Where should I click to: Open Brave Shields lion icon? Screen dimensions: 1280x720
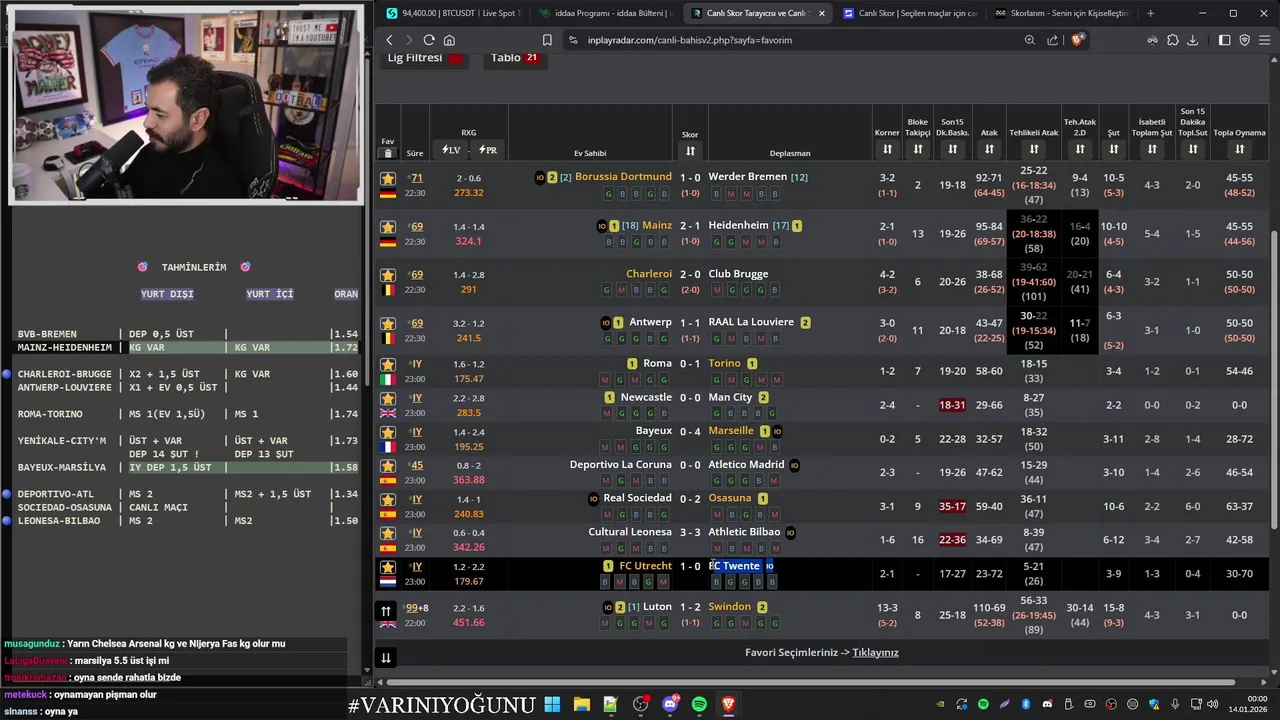[1076, 40]
